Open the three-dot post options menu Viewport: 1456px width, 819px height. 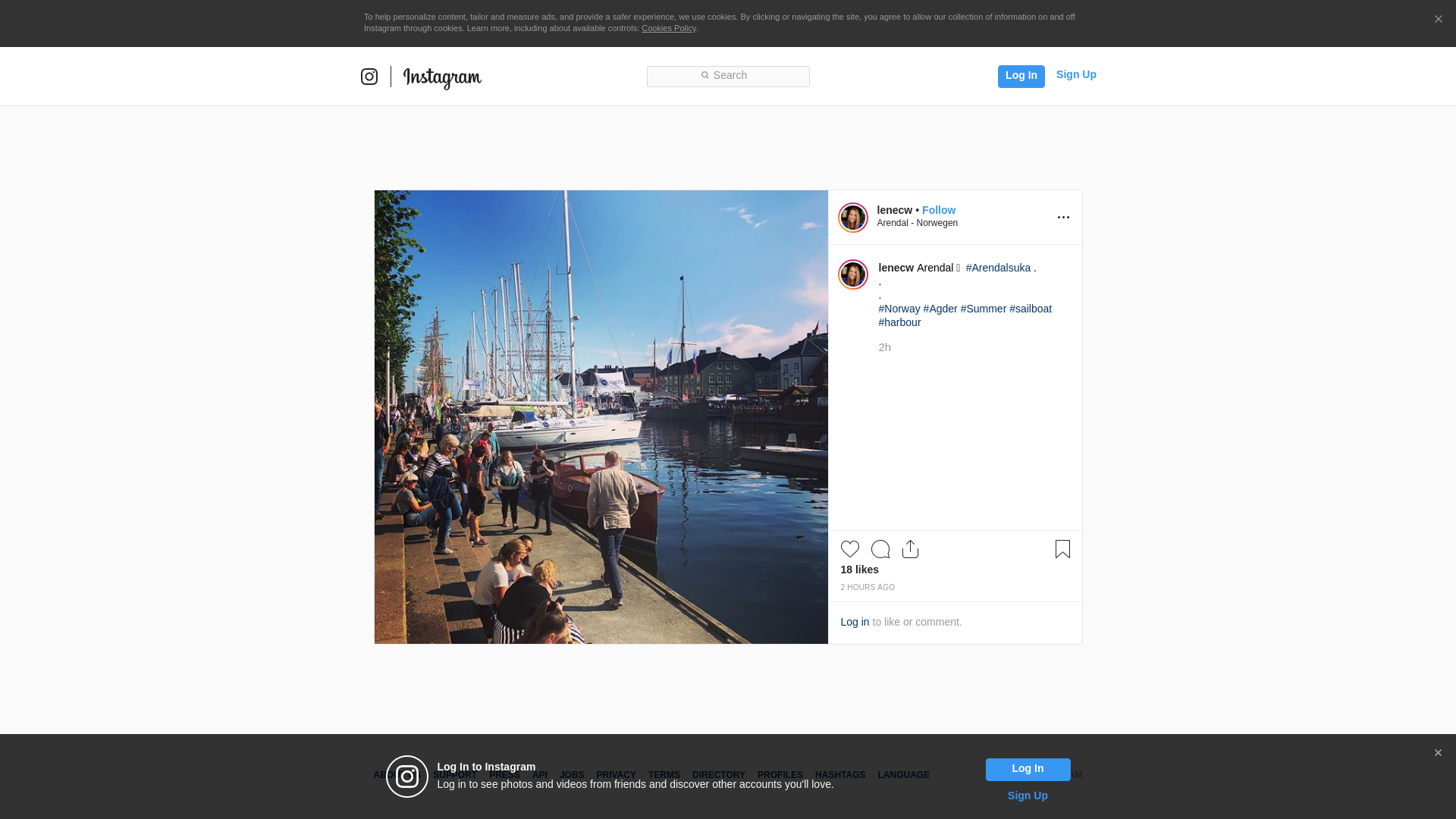pyautogui.click(x=1063, y=218)
